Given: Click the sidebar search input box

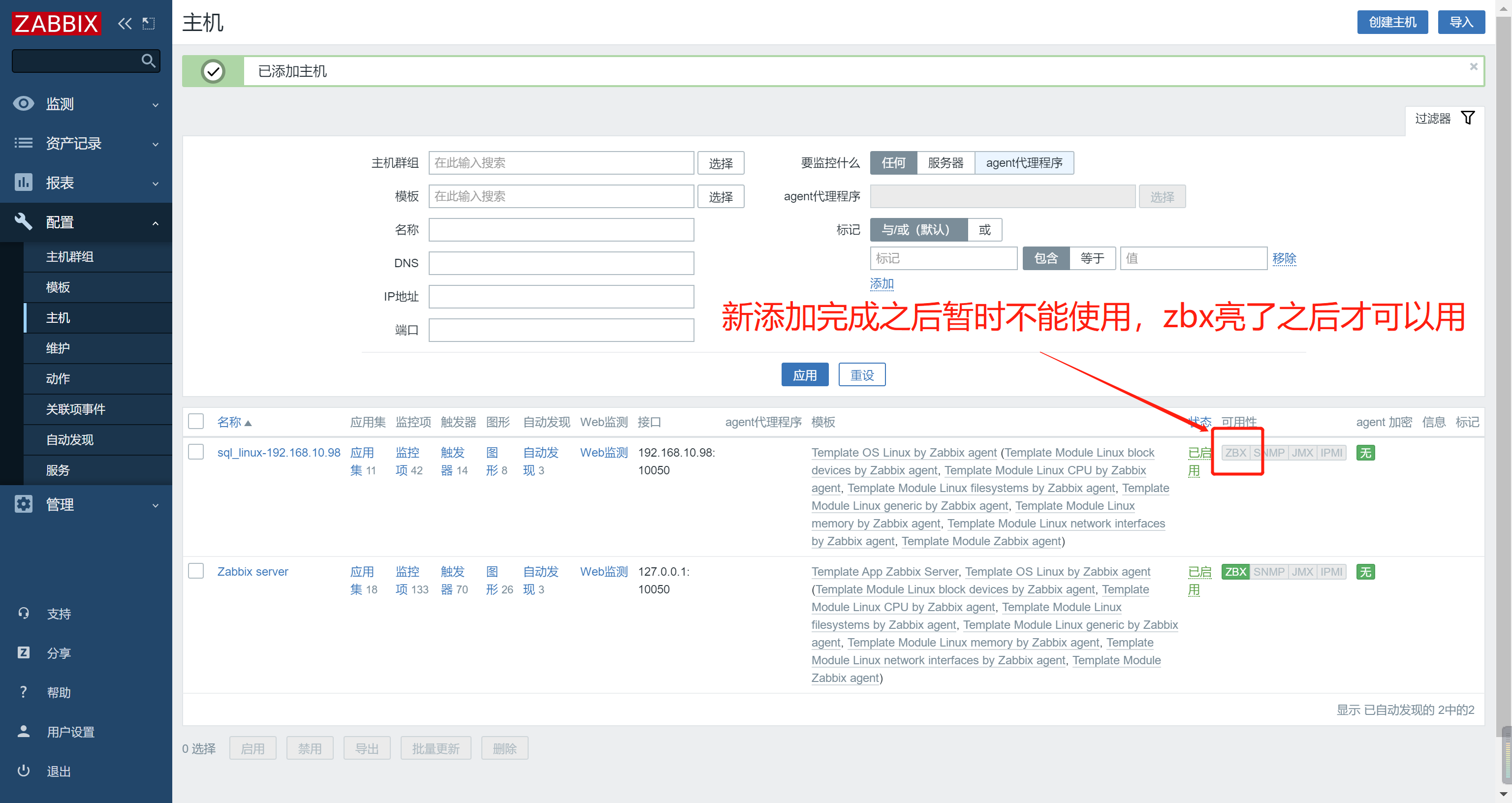Looking at the screenshot, I should coord(86,61).
